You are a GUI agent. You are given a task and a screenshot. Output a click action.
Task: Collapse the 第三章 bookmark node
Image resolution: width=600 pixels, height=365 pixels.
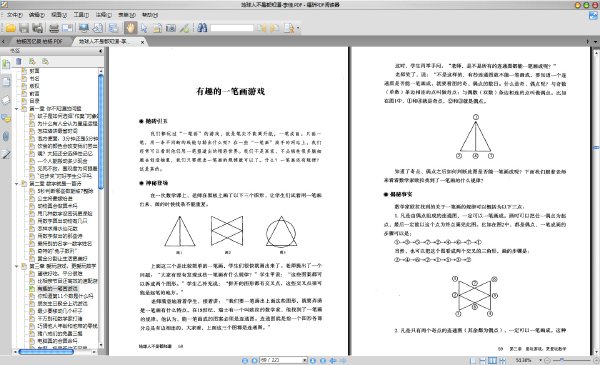[17, 266]
